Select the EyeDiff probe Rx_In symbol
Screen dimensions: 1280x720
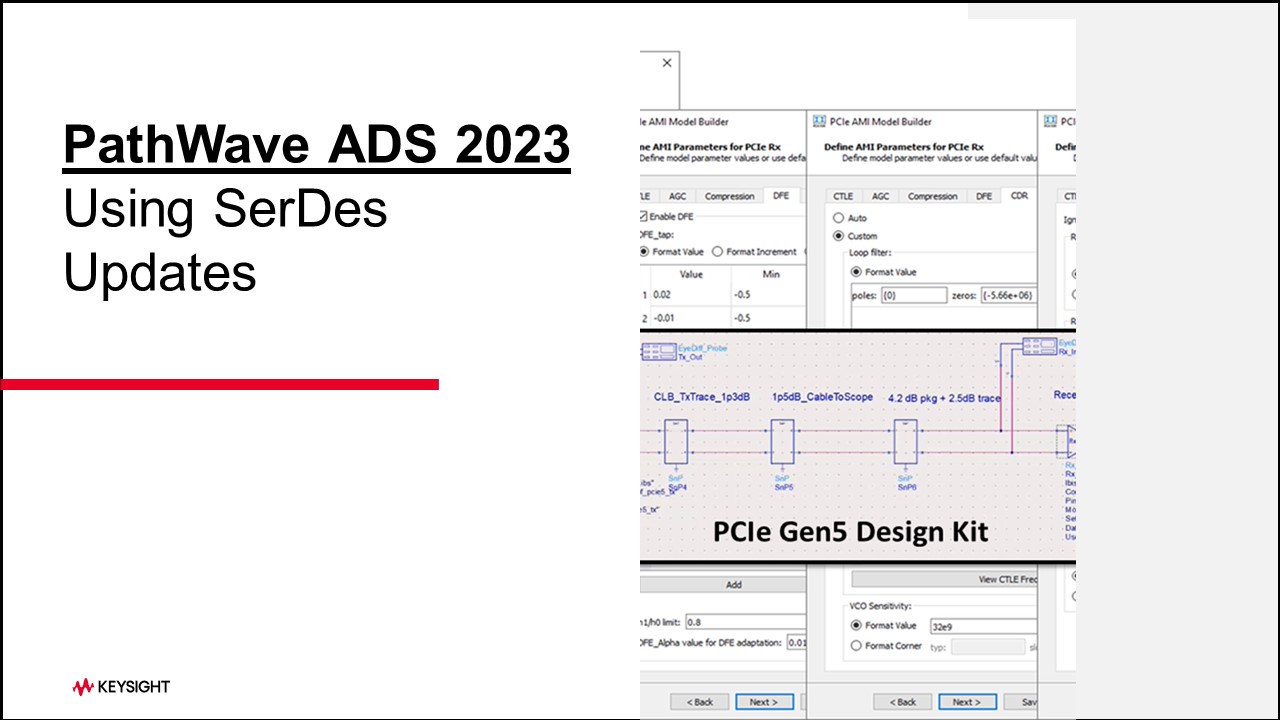1040,346
